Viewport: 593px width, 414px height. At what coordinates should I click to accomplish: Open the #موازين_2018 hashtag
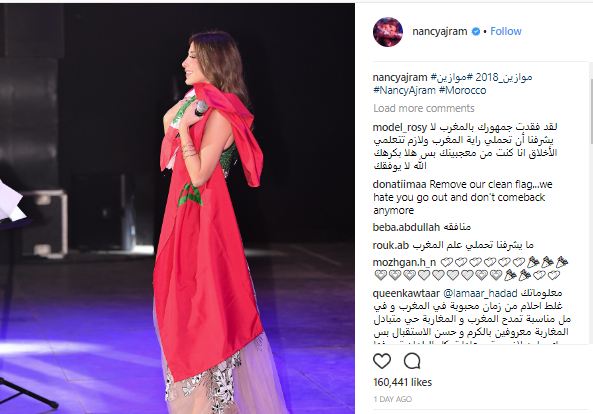click(x=500, y=78)
